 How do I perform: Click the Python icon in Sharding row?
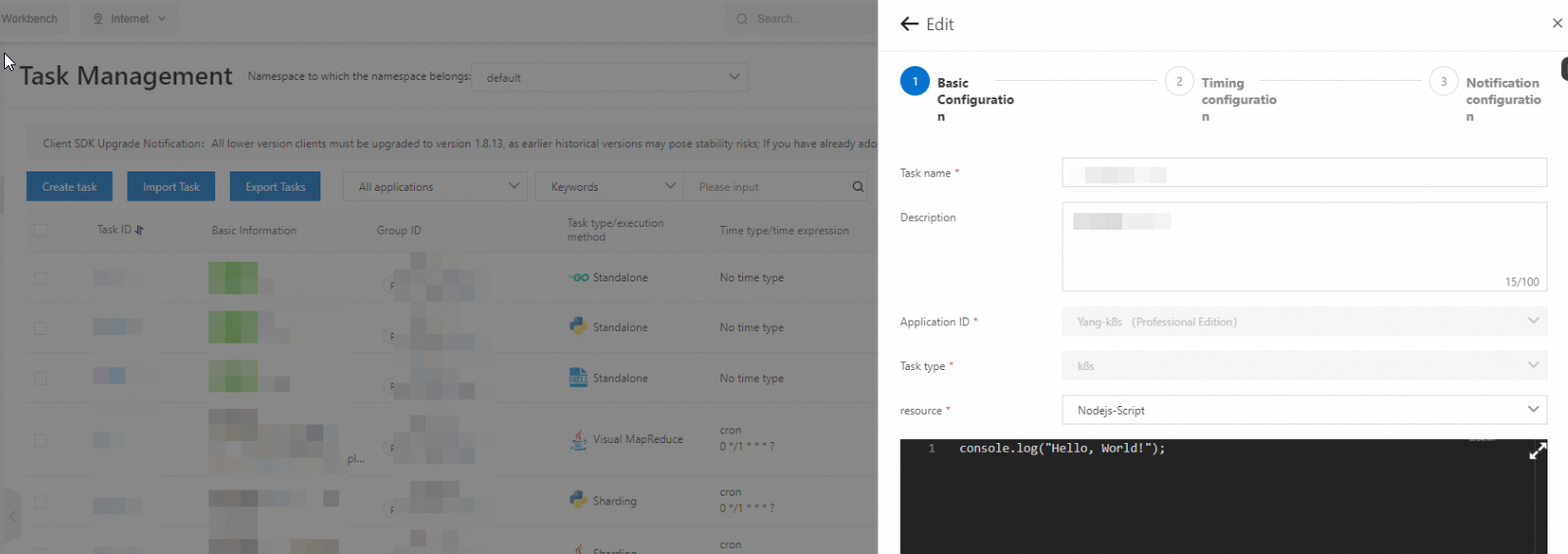tap(579, 499)
